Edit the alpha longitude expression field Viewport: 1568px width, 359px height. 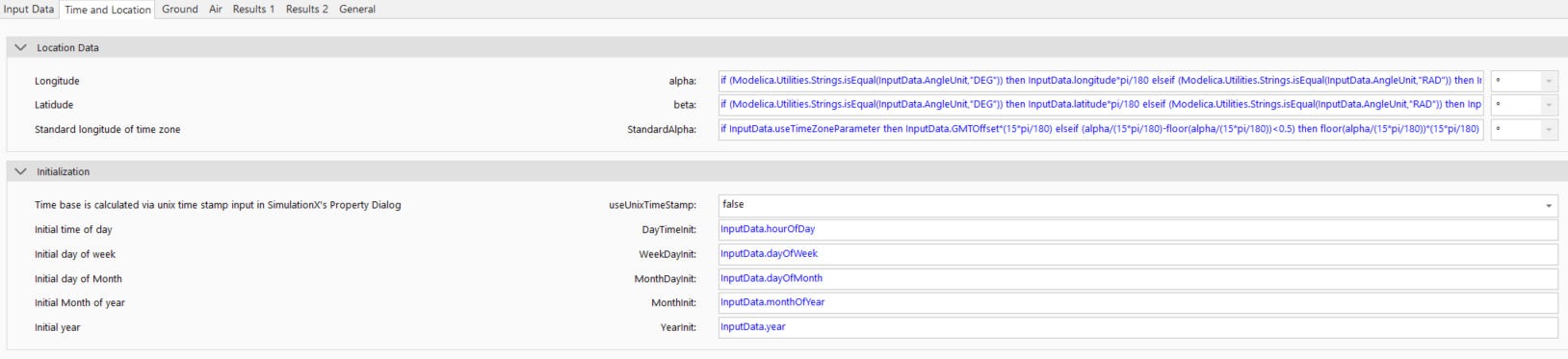pos(1101,81)
